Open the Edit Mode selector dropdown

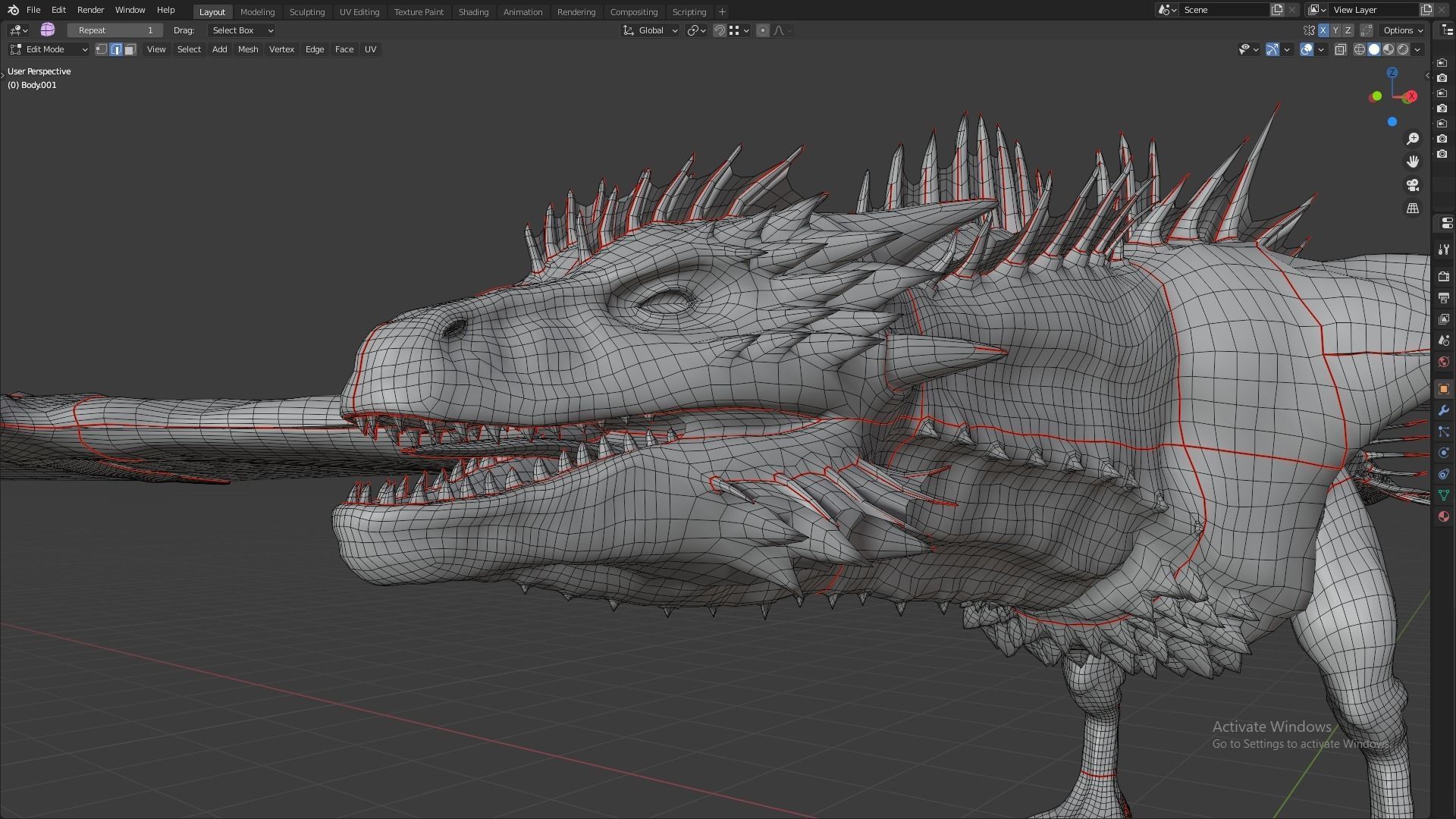(x=49, y=49)
